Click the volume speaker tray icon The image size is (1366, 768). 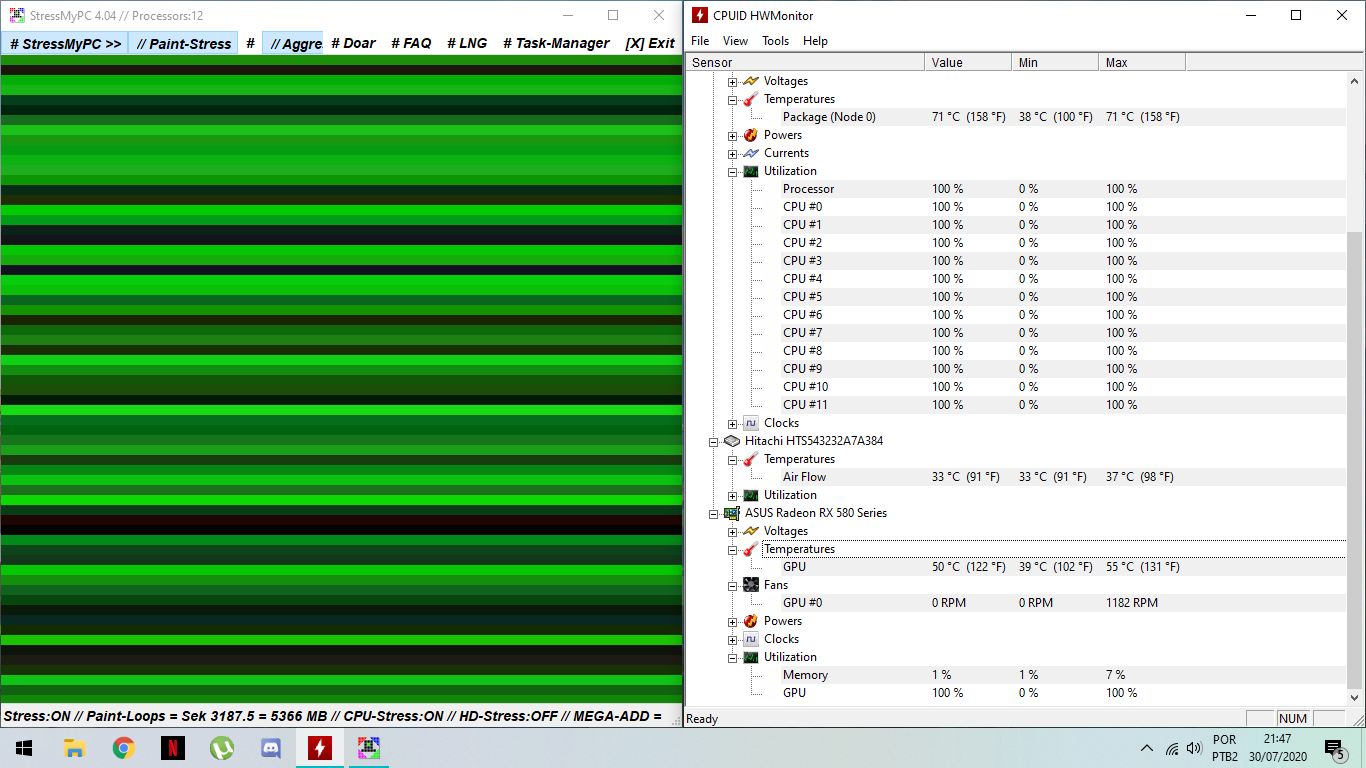pyautogui.click(x=1194, y=748)
